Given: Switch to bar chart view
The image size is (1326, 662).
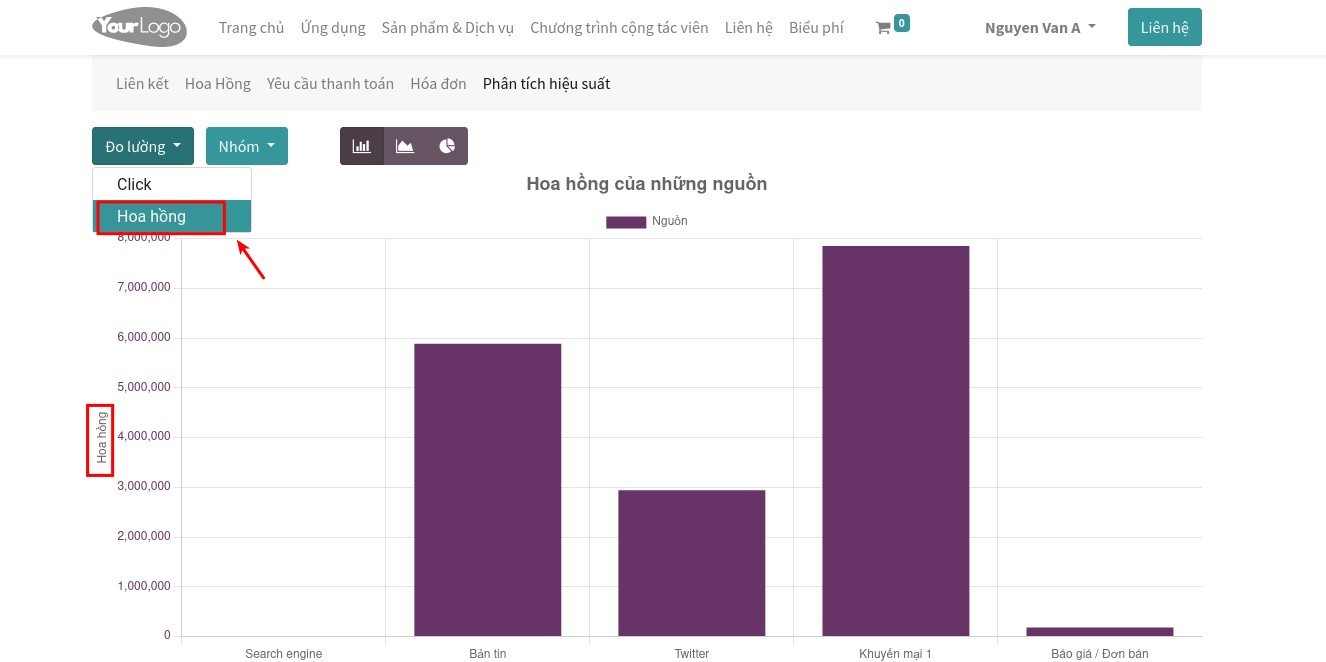Looking at the screenshot, I should [x=361, y=146].
